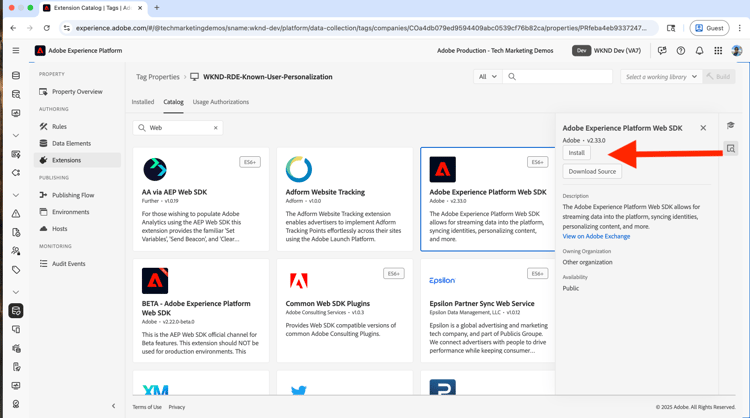Switch to the Installed tab

coord(143,102)
